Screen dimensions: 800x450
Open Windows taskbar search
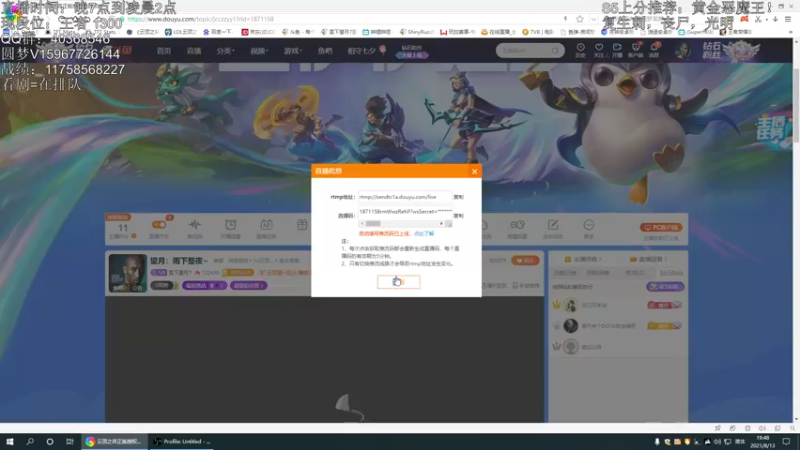(x=30, y=442)
